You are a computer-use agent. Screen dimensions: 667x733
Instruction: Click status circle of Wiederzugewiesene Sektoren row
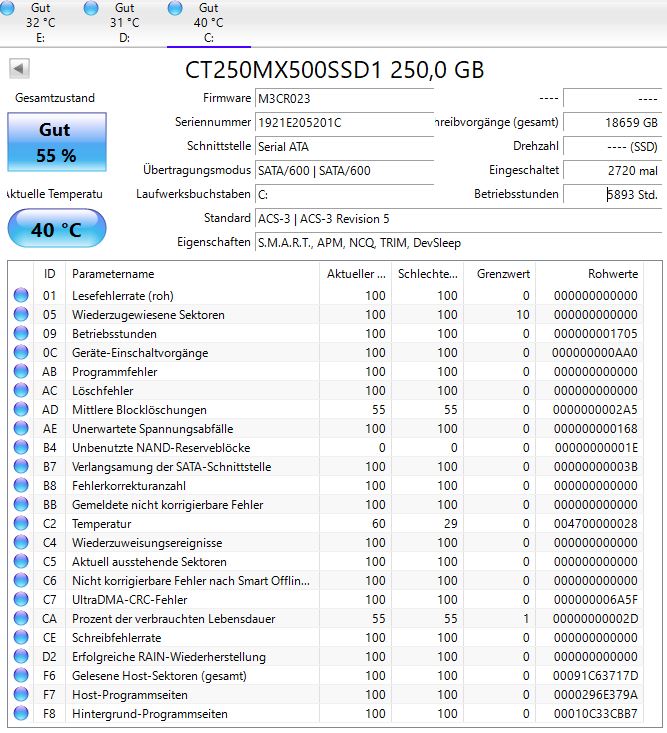point(21,315)
